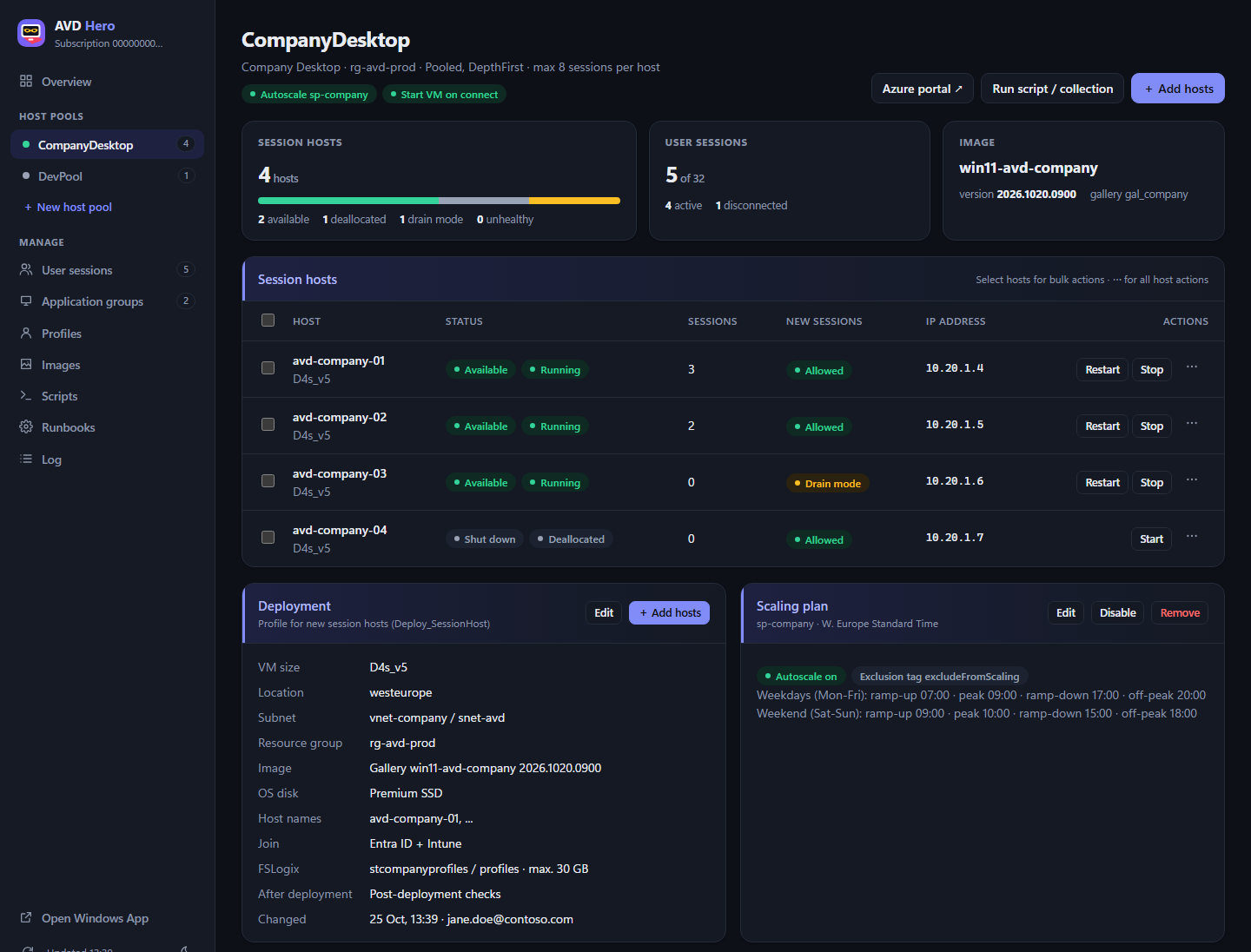Click the New host pool link

click(x=69, y=207)
